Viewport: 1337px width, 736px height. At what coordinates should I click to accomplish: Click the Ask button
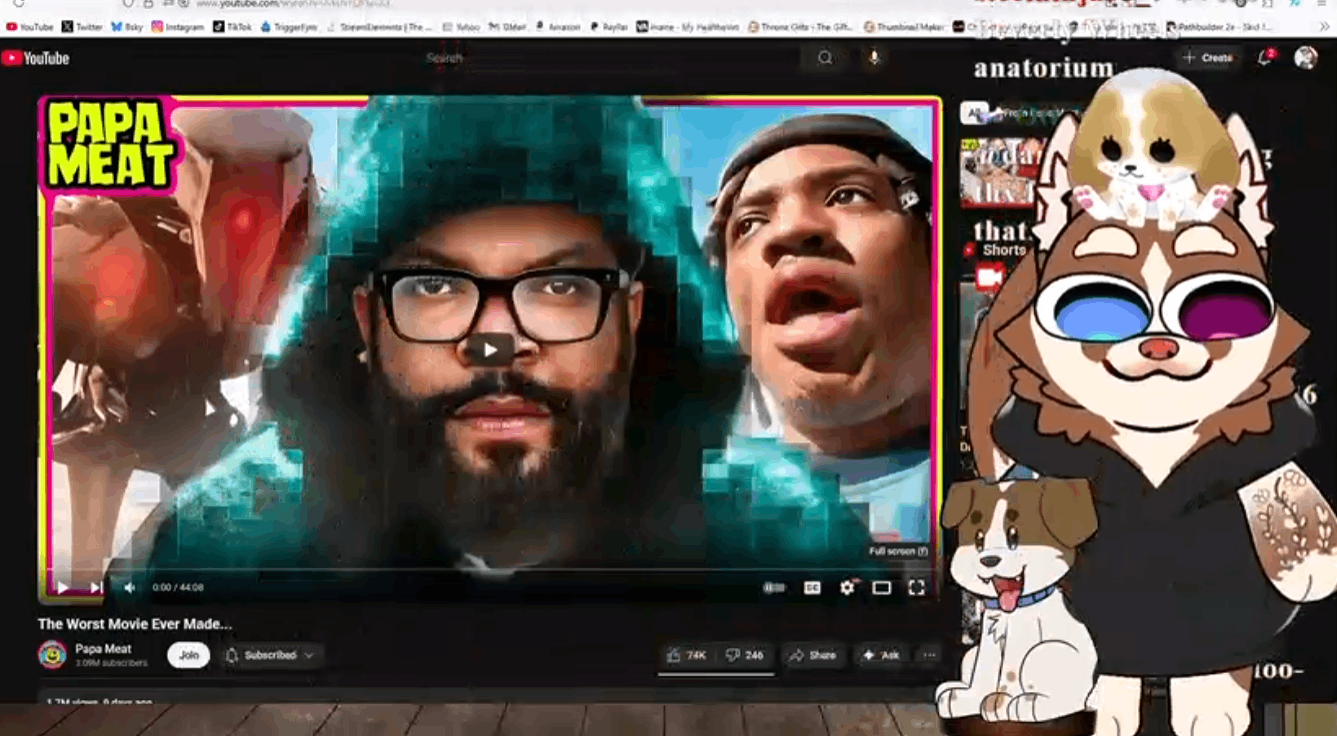pos(881,655)
